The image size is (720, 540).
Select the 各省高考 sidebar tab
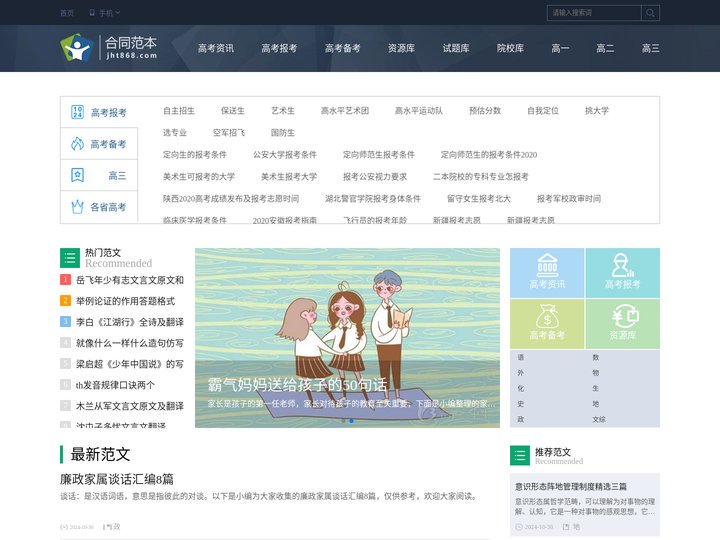(x=99, y=207)
